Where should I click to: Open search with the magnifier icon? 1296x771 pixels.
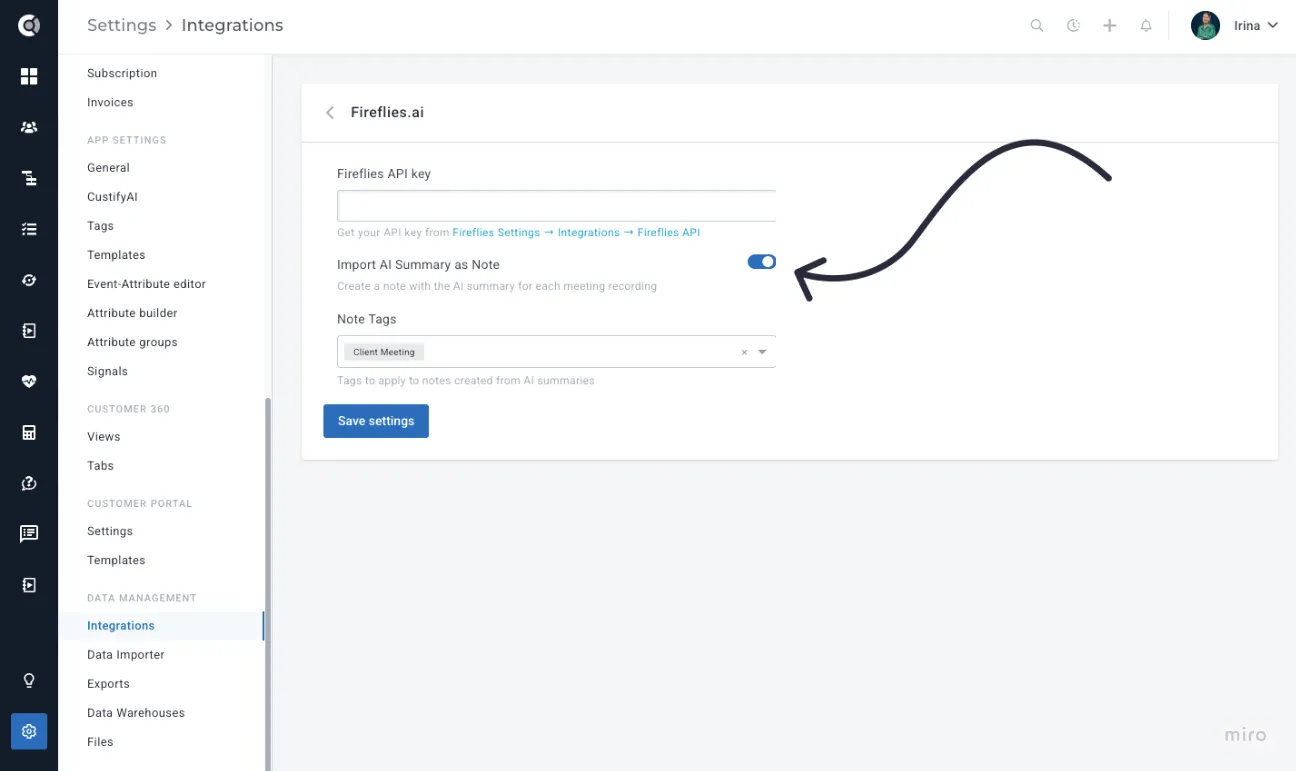pyautogui.click(x=1037, y=26)
